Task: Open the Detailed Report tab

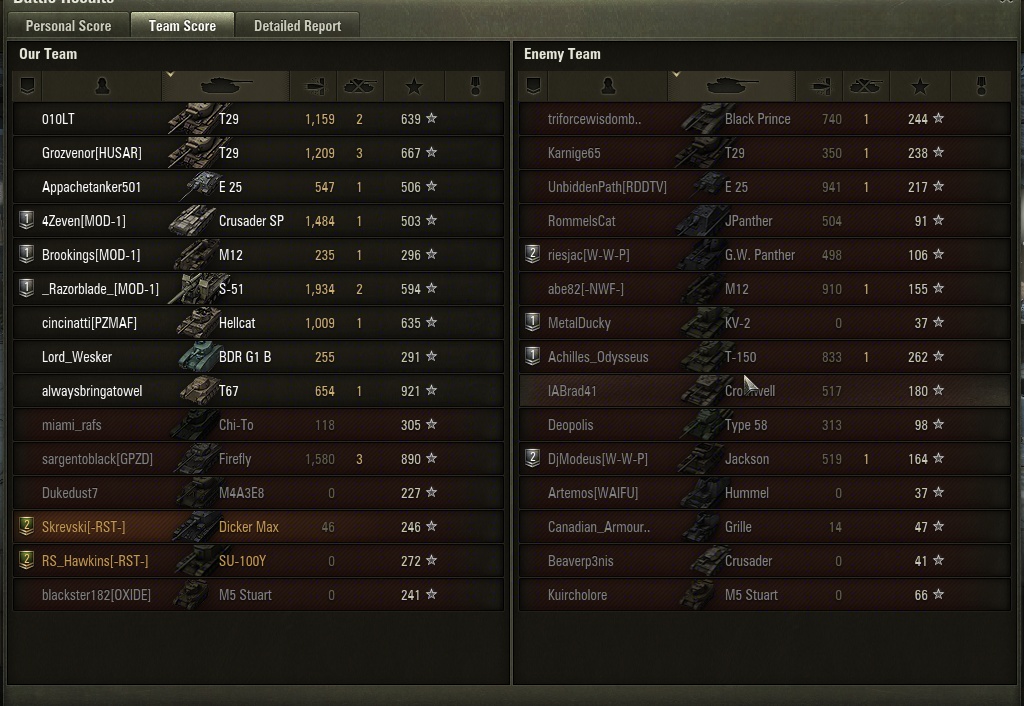Action: (297, 26)
